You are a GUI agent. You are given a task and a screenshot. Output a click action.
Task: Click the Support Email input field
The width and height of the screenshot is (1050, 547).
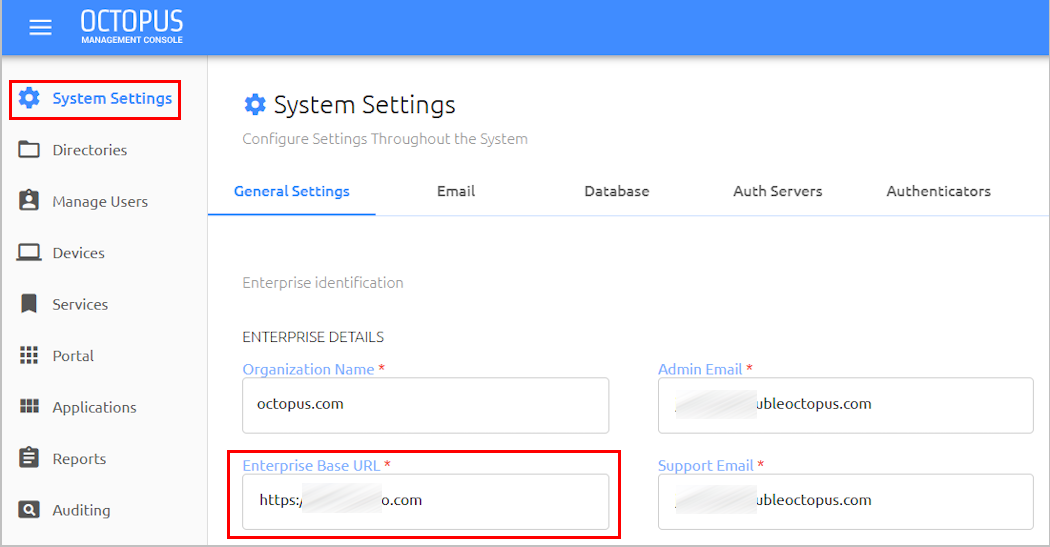coord(846,501)
